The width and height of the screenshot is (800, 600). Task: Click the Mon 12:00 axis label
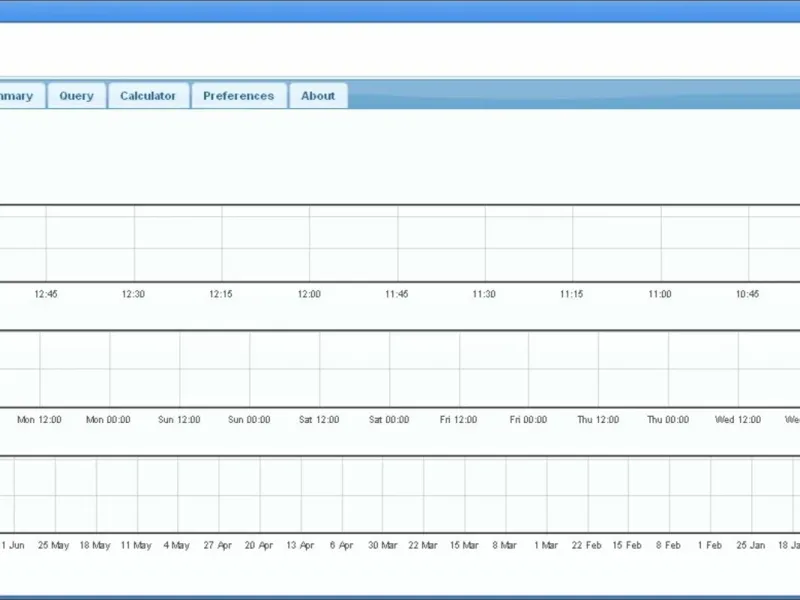[x=39, y=419]
